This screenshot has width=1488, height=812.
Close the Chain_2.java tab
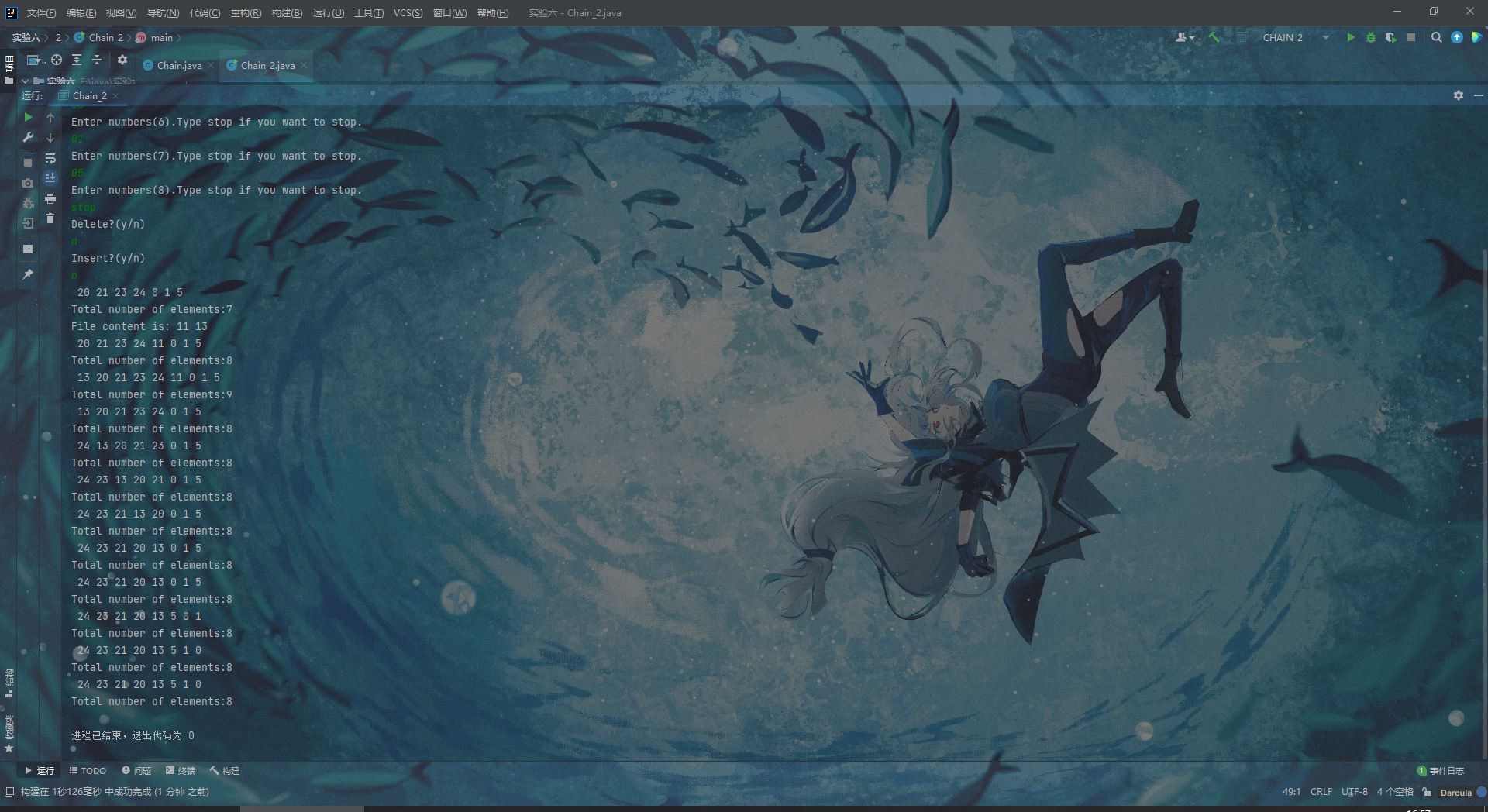pos(305,65)
